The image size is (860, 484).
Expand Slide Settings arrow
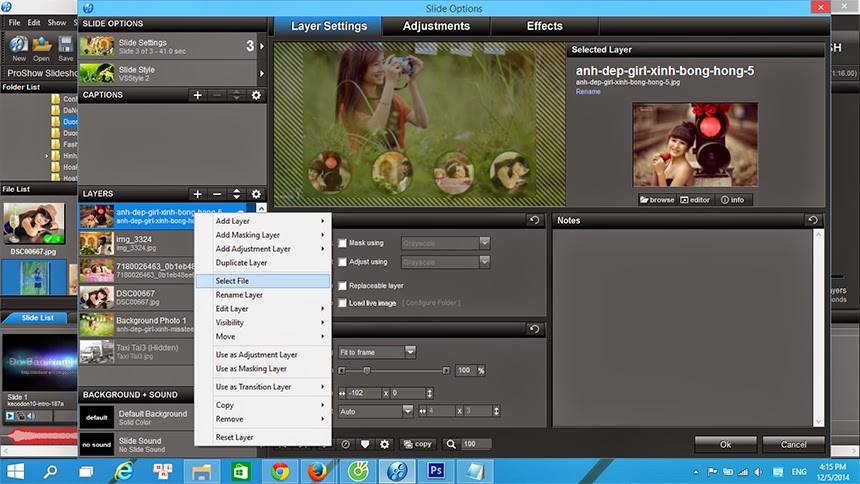(262, 46)
